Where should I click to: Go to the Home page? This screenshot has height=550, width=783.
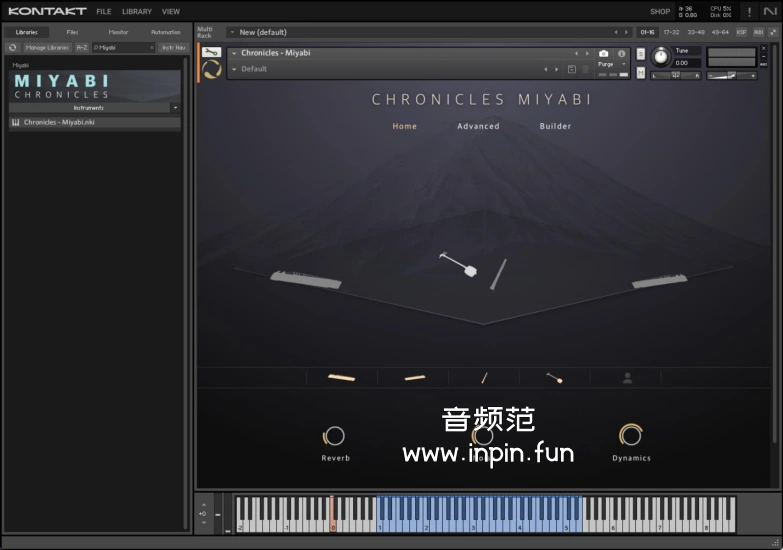(x=404, y=126)
